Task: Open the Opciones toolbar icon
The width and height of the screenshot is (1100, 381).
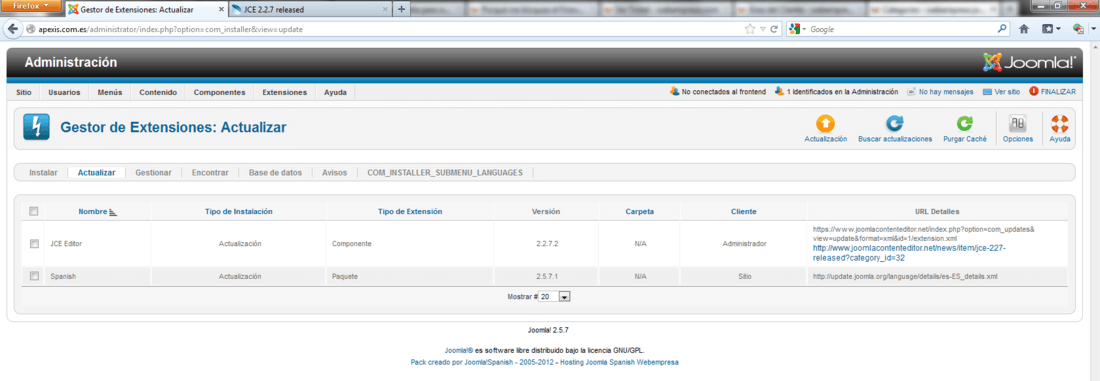Action: coord(1017,124)
